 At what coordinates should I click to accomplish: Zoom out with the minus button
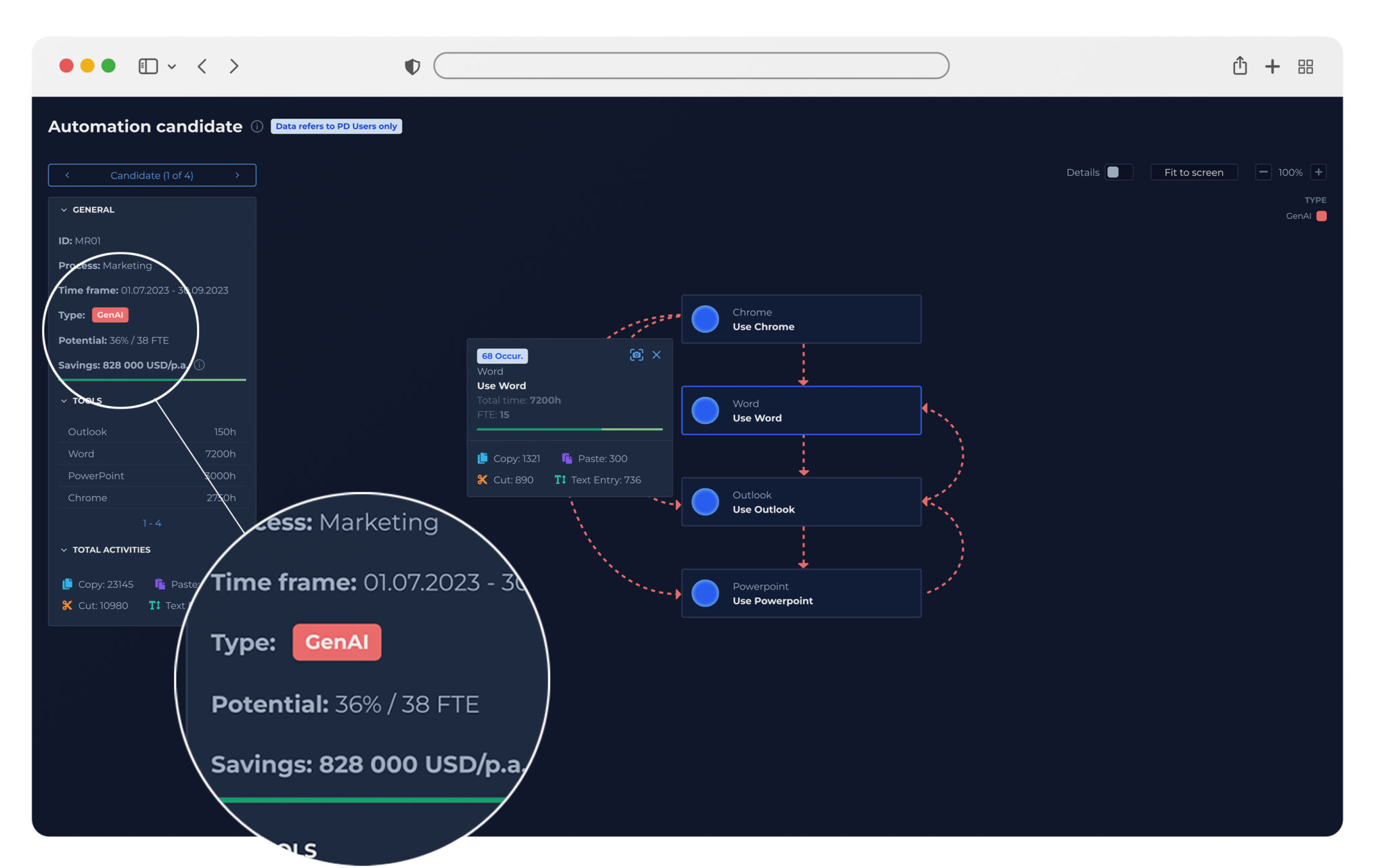(x=1263, y=173)
